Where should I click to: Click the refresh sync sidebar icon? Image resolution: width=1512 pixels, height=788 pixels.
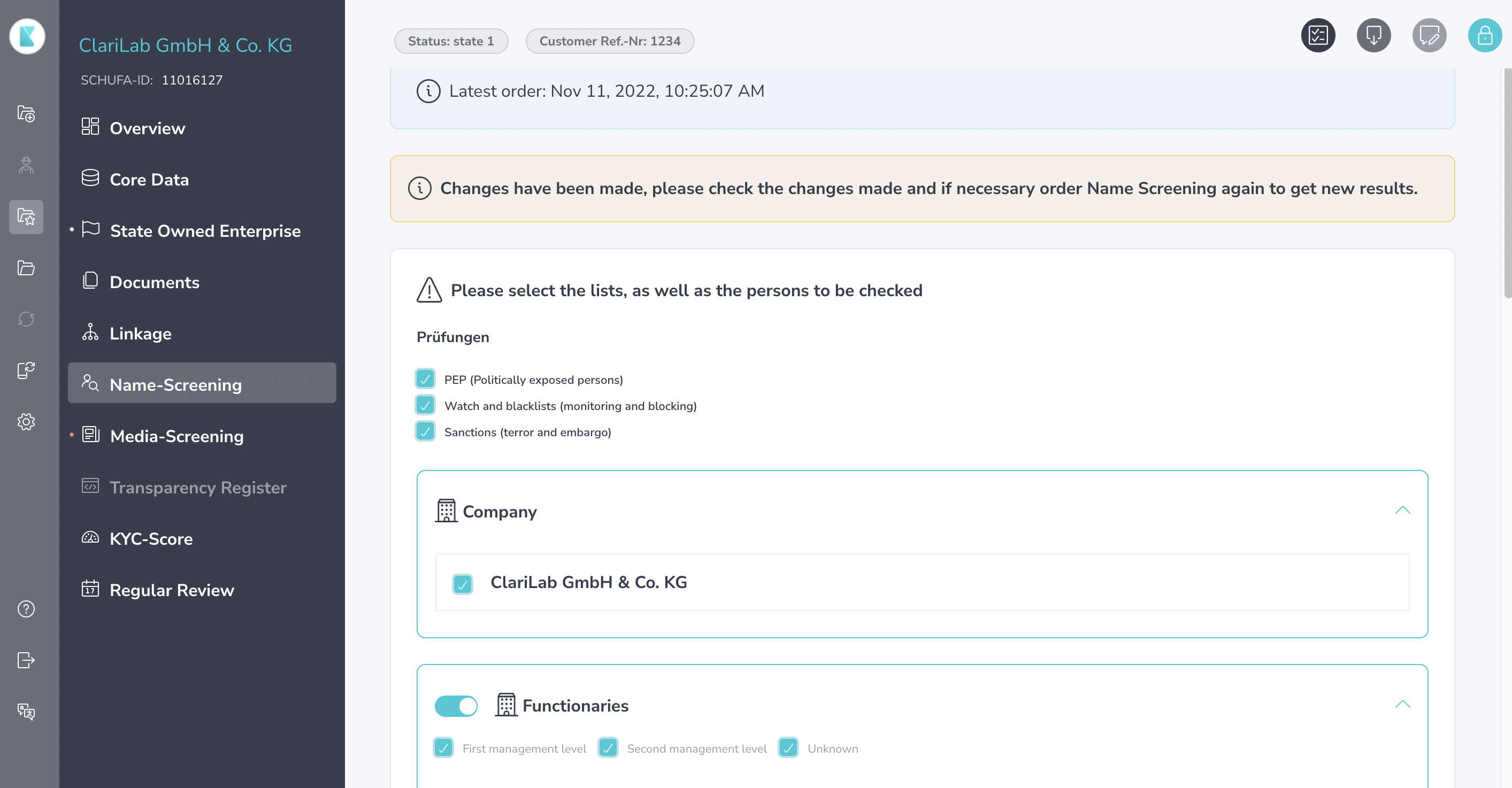[26, 319]
